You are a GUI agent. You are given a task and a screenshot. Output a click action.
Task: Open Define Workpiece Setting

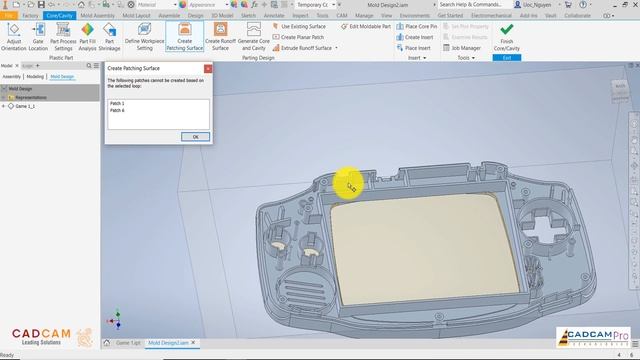[x=144, y=37]
